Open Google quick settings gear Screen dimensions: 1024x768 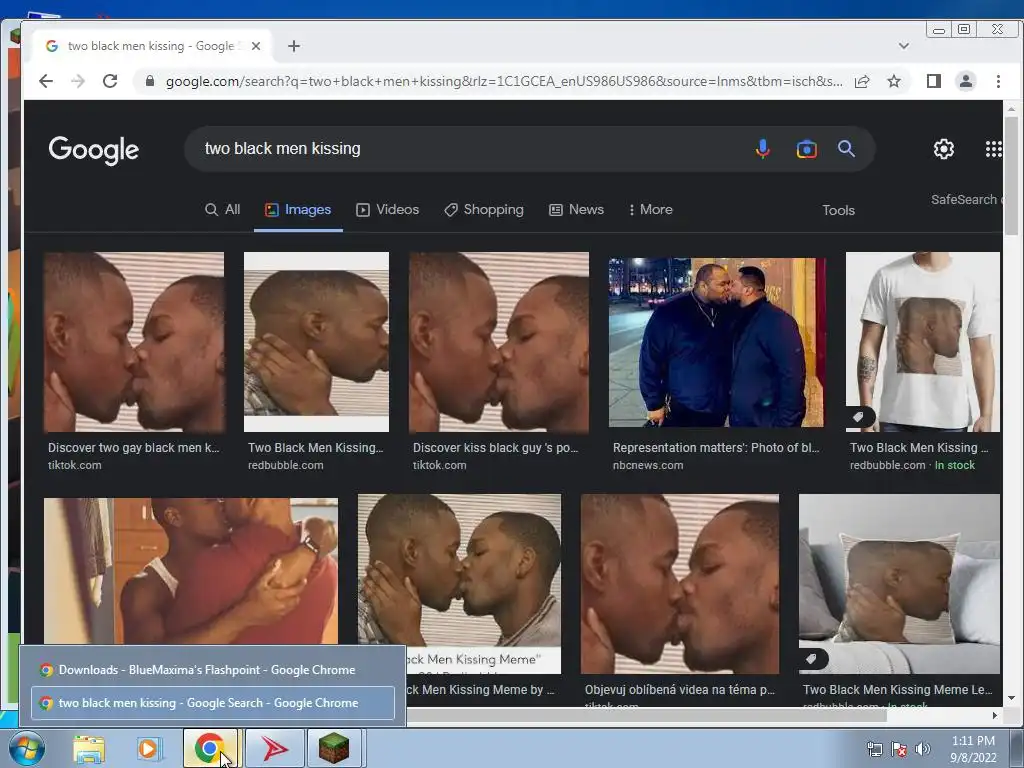944,149
